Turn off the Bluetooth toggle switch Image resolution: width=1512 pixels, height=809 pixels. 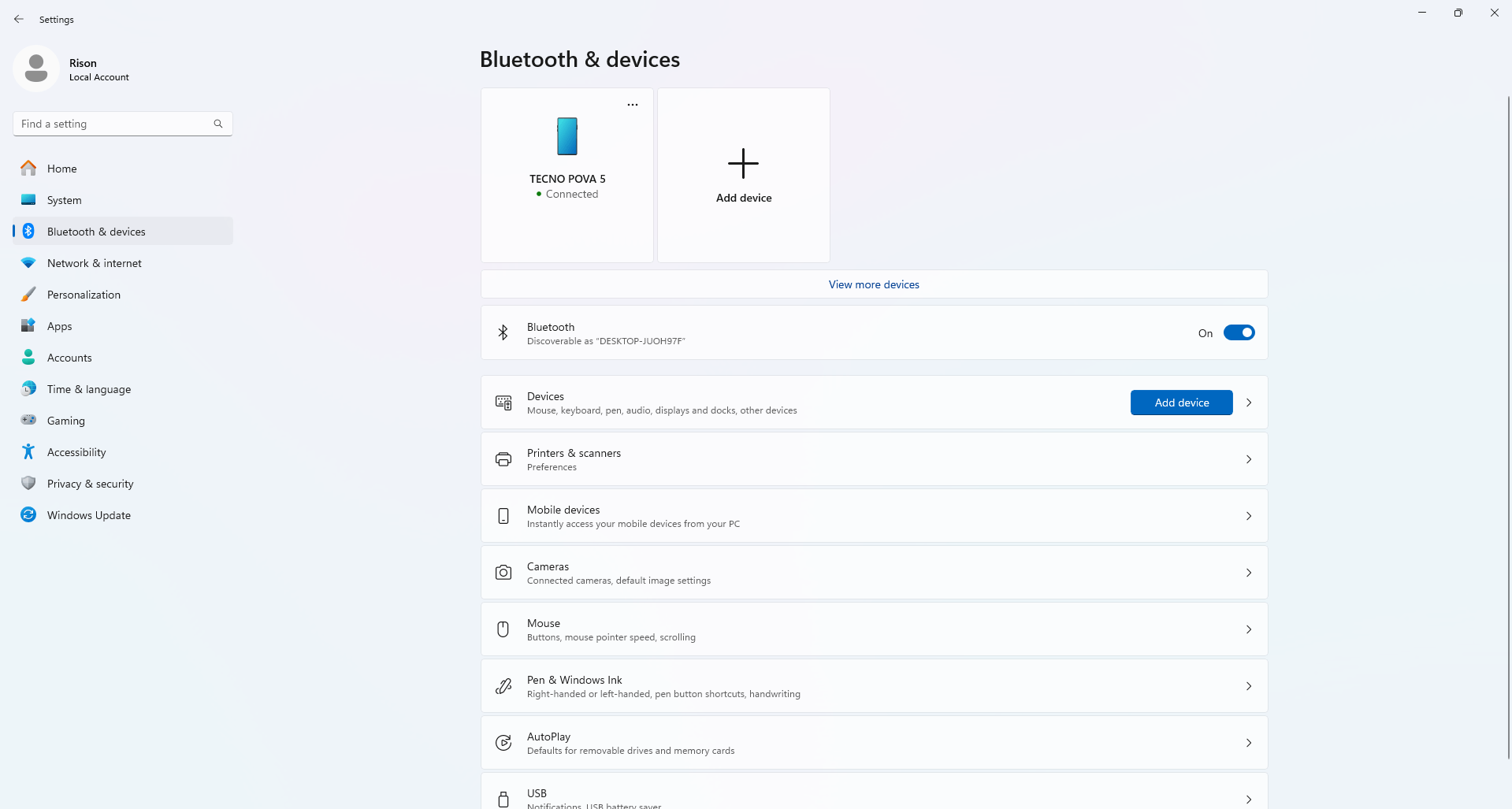point(1239,332)
